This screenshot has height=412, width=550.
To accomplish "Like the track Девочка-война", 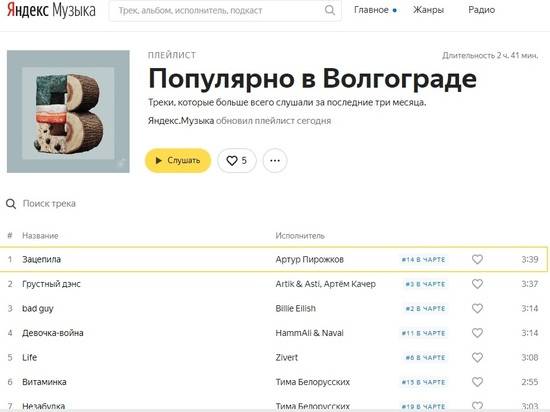I will pyautogui.click(x=477, y=333).
